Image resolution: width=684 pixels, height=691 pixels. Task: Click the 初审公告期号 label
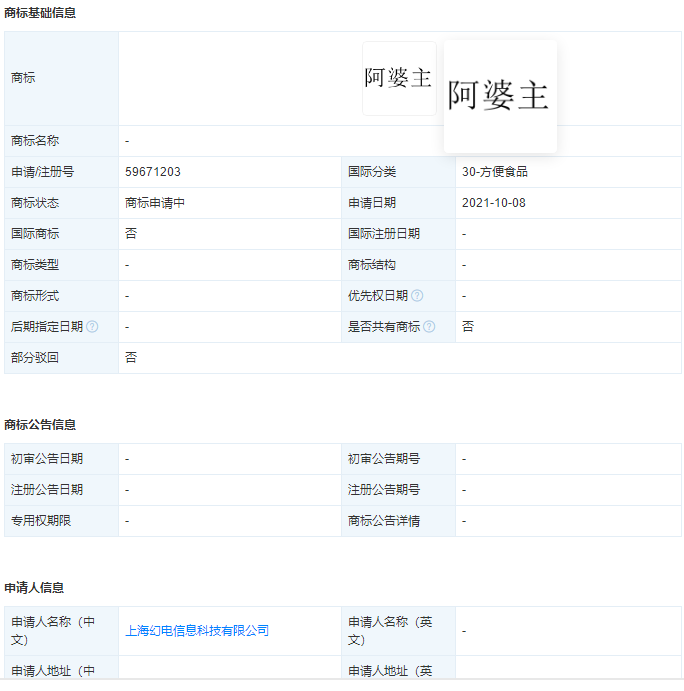click(x=384, y=459)
